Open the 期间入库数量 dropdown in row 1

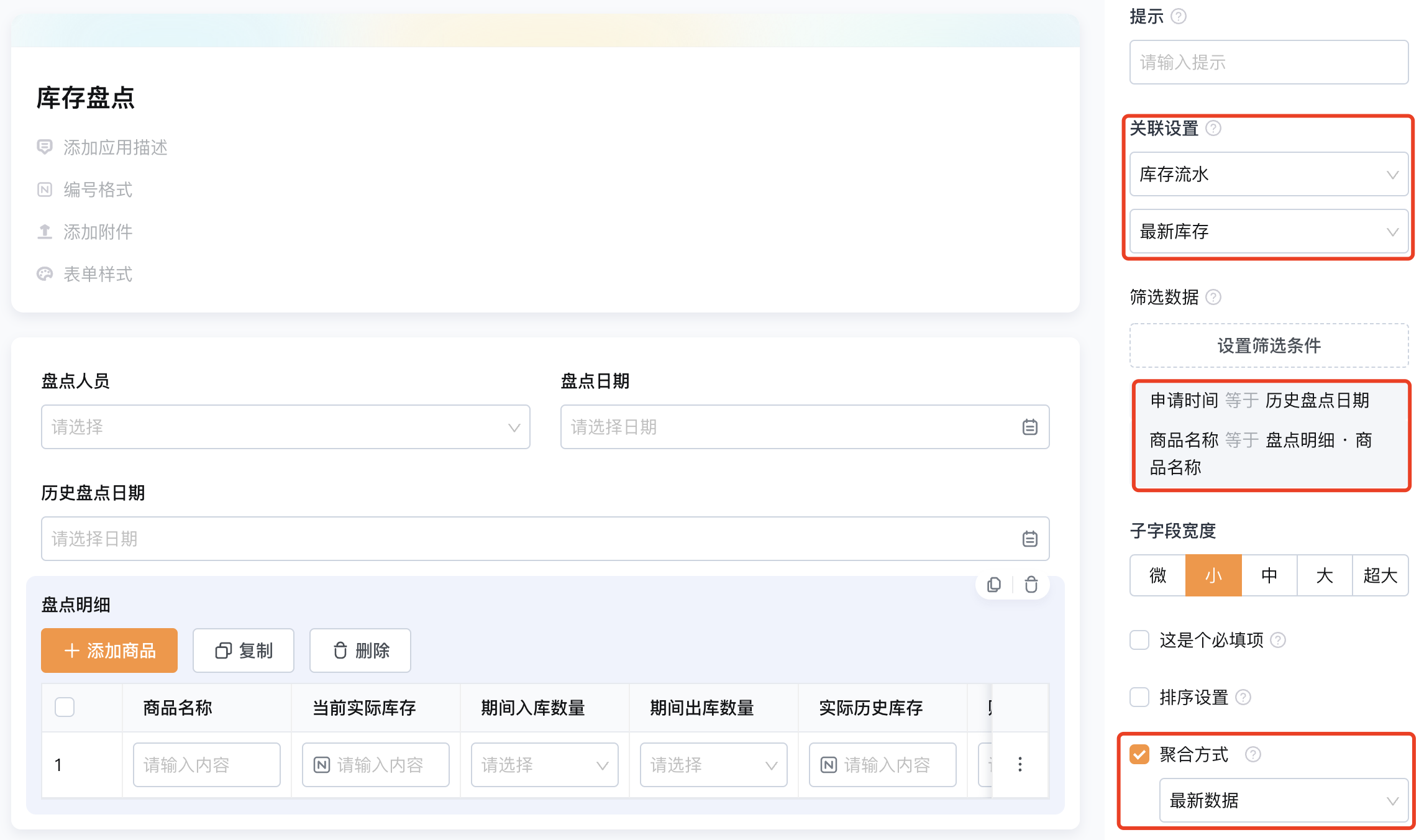point(545,765)
